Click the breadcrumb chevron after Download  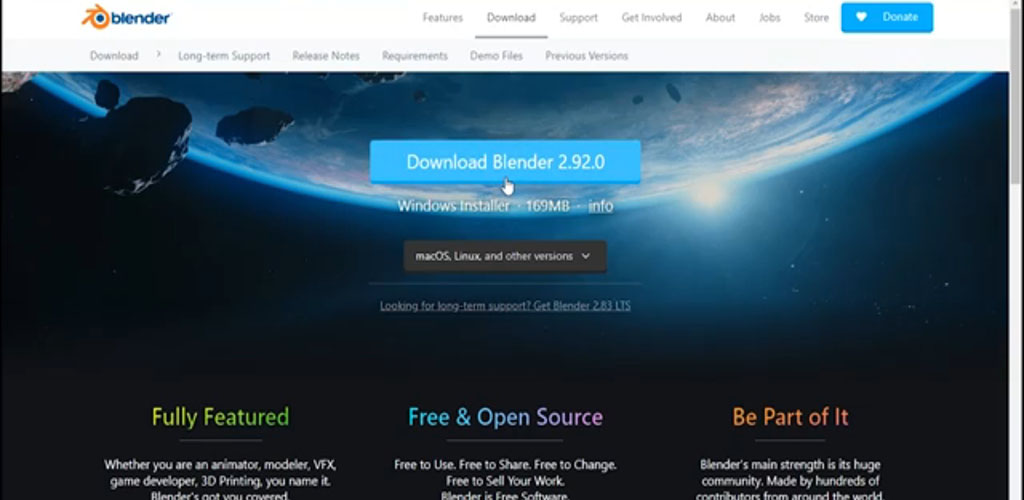click(158, 55)
